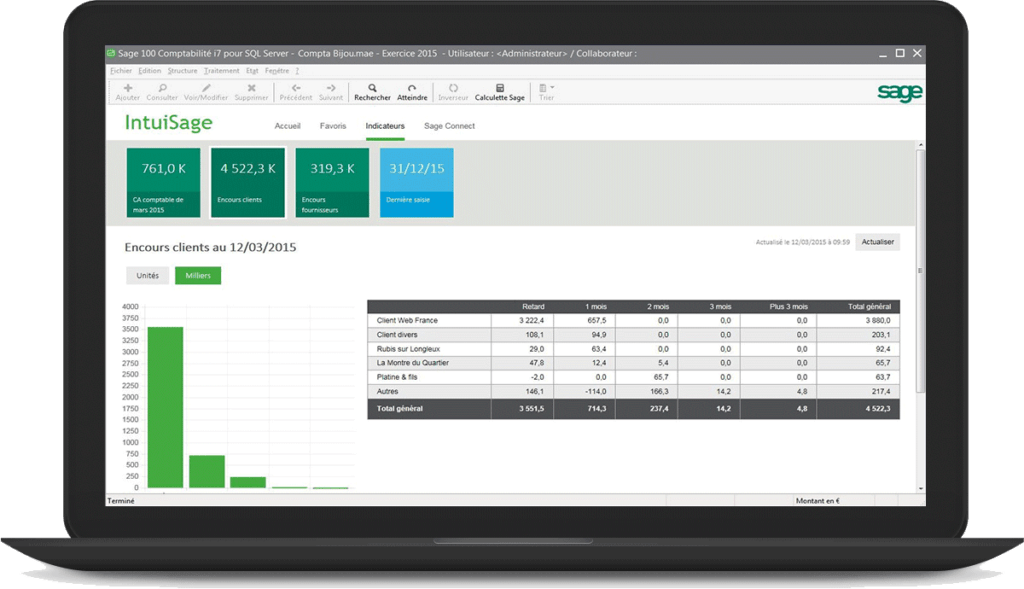Activate the Atteindre function
The width and height of the screenshot is (1024, 589).
click(x=412, y=90)
